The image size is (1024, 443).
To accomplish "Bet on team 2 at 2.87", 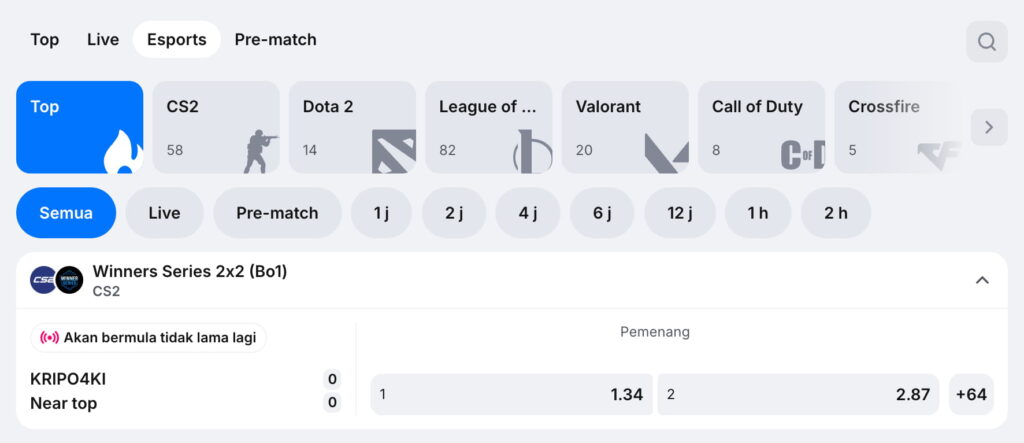I will [798, 394].
